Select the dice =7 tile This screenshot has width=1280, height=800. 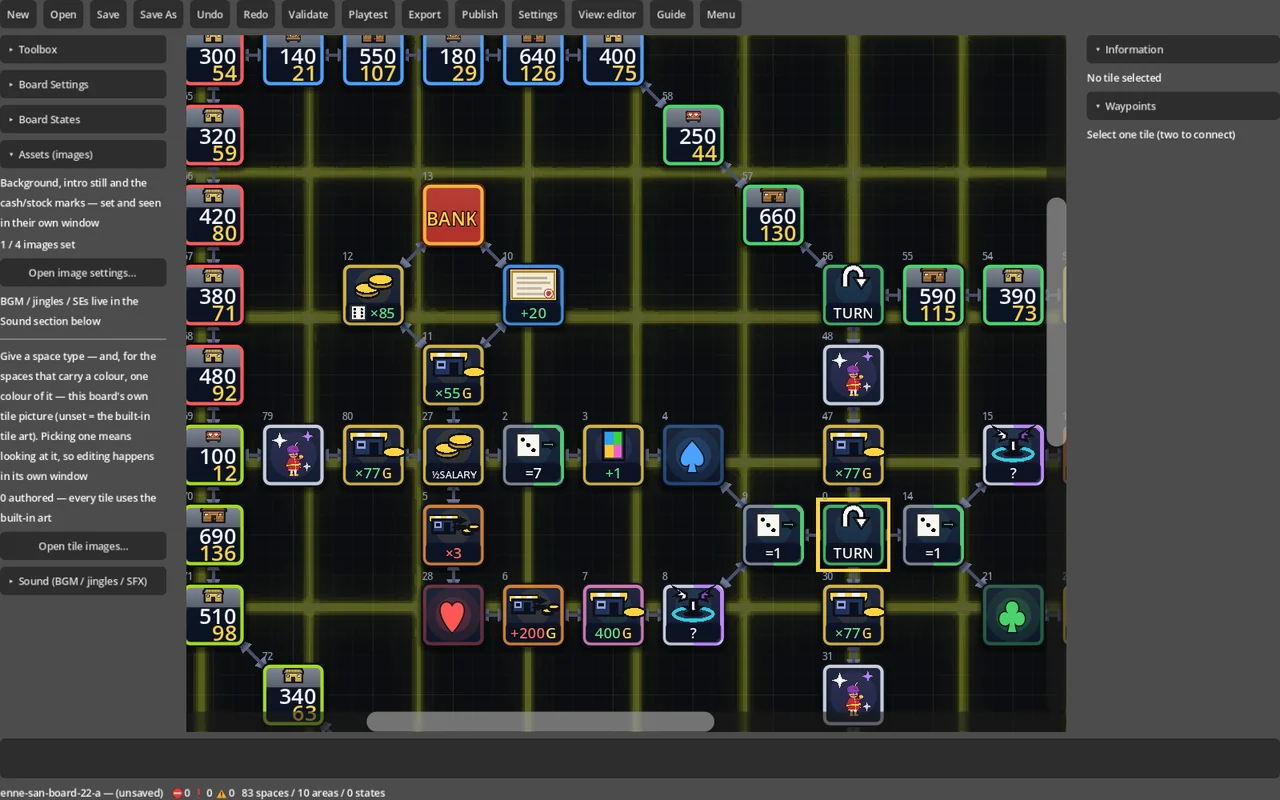click(533, 455)
